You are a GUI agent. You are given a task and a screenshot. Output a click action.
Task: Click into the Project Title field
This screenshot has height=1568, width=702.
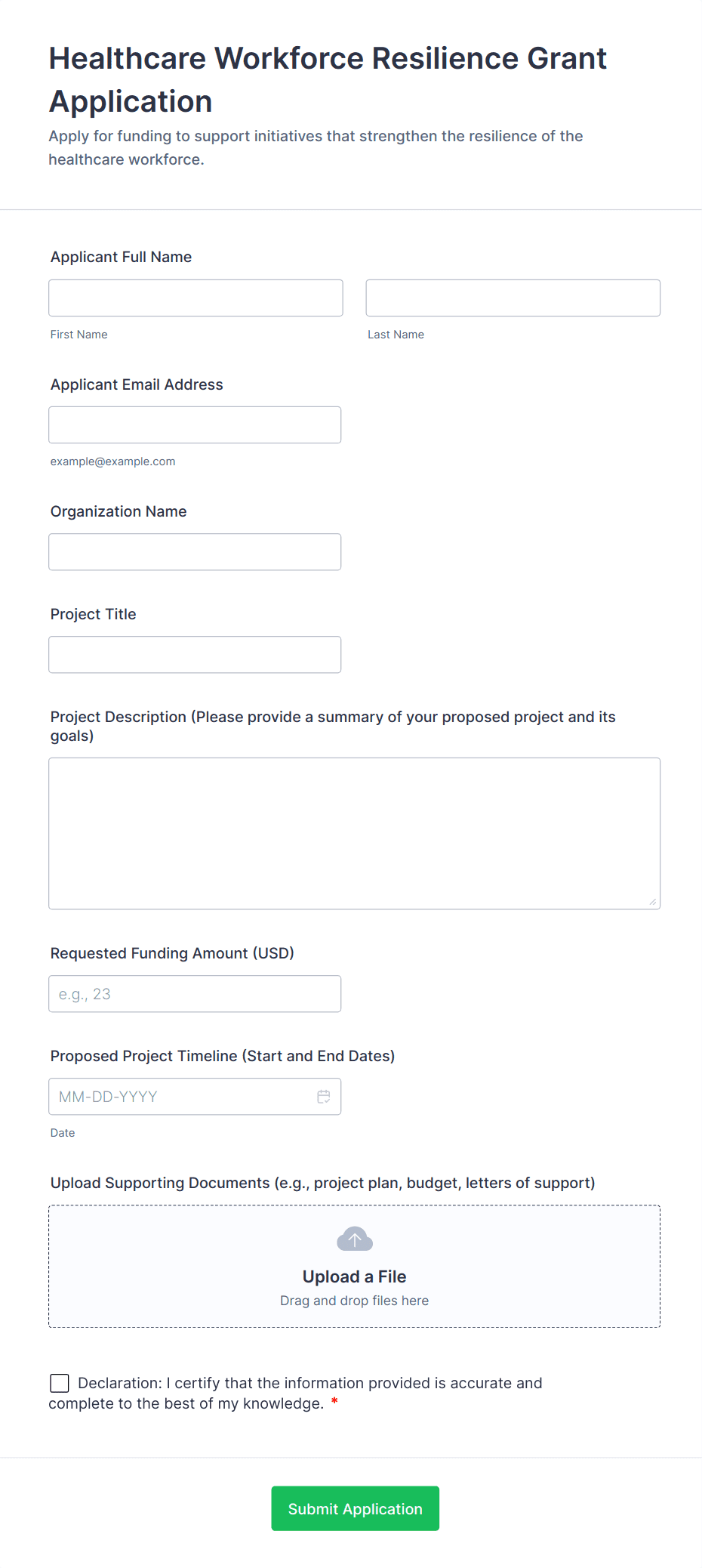coord(195,655)
